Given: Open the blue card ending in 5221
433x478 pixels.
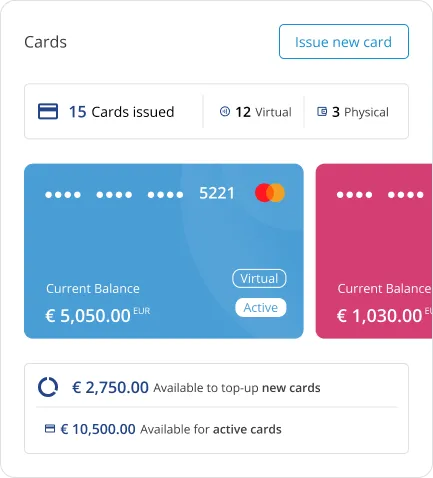Looking at the screenshot, I should [x=164, y=251].
